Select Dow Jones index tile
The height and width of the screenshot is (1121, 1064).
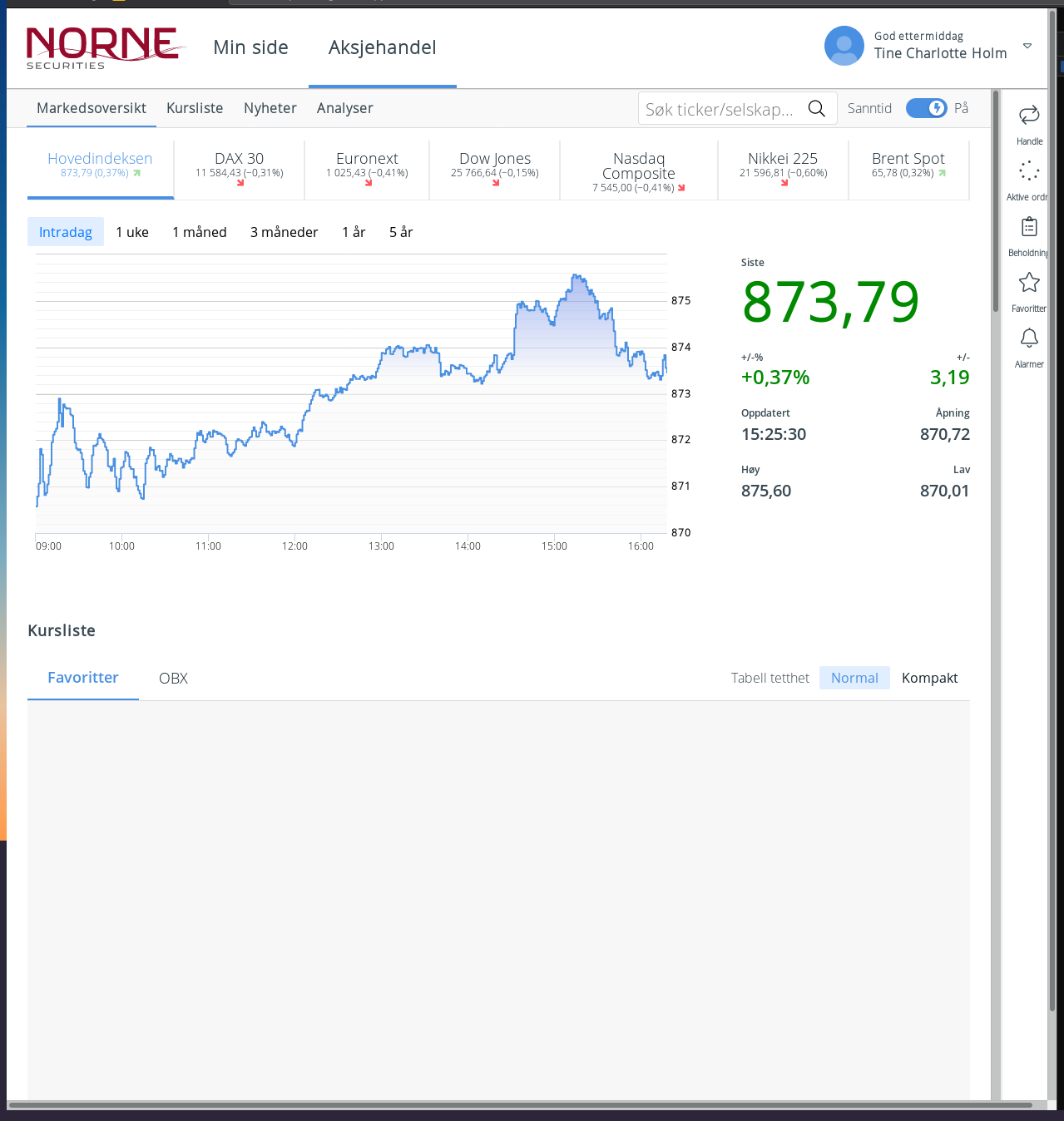(495, 170)
